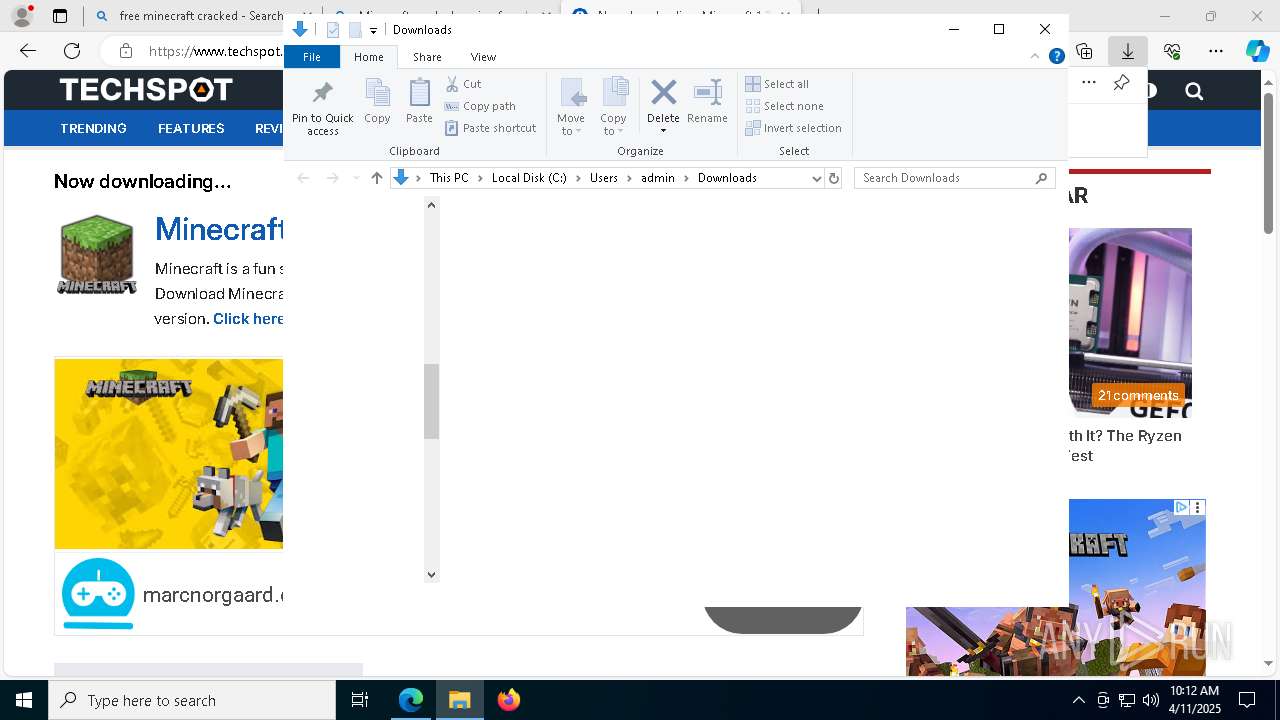The image size is (1280, 720).
Task: Expand chevron after This PC in path
Action: pyautogui.click(x=480, y=178)
